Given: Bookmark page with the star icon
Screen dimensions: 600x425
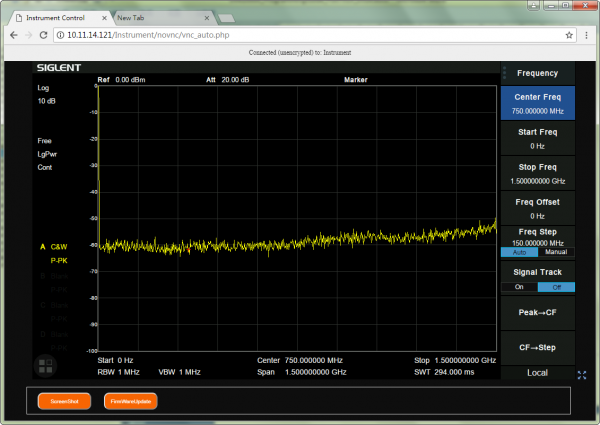Looking at the screenshot, I should [x=569, y=35].
